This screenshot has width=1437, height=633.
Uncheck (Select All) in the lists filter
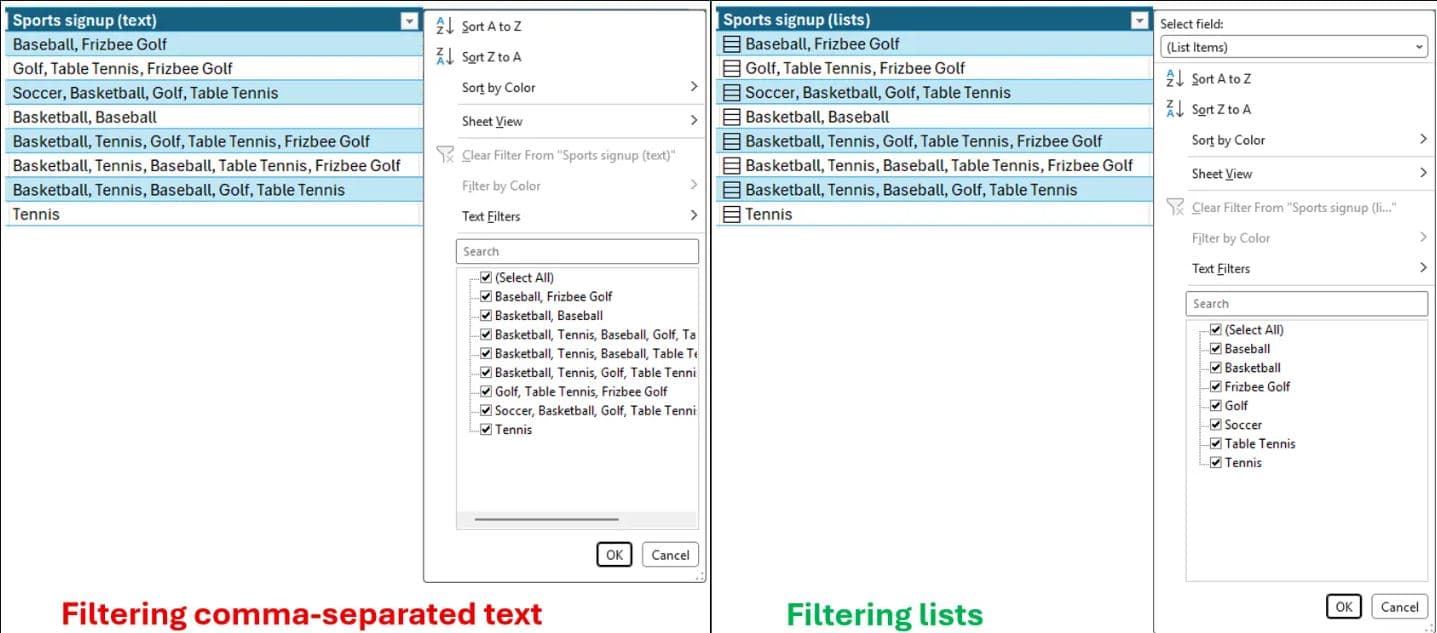pyautogui.click(x=1216, y=329)
